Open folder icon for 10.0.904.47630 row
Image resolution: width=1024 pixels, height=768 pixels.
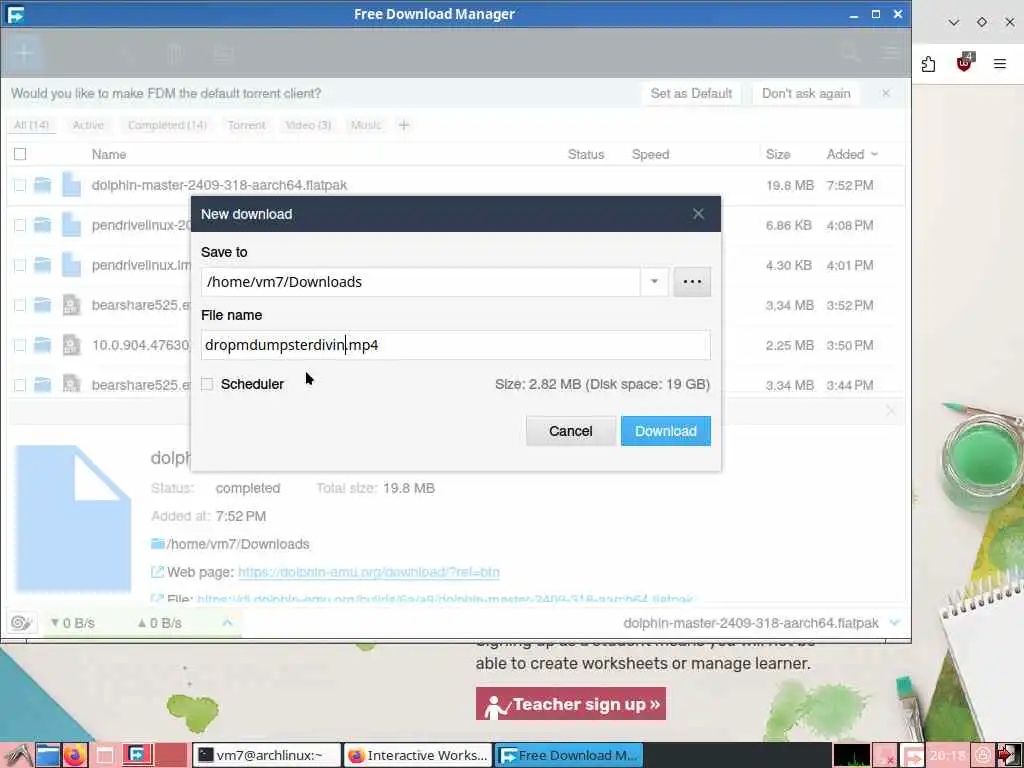(x=42, y=345)
